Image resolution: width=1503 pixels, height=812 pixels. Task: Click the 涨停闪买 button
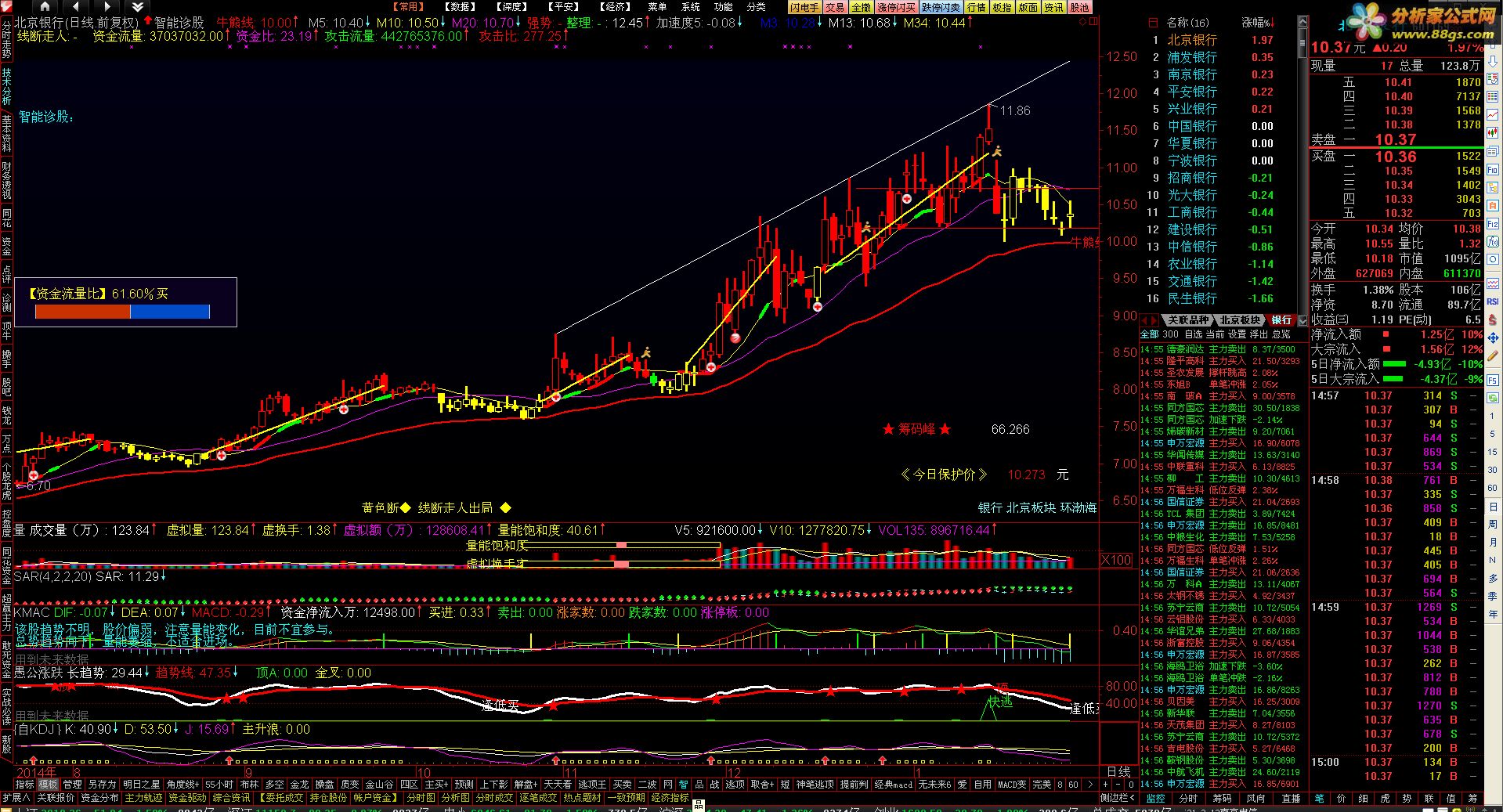(x=896, y=7)
